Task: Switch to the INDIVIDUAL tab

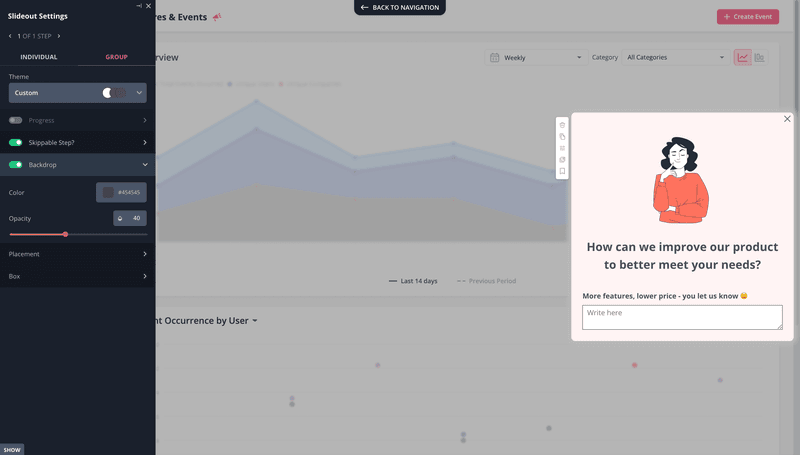Action: [x=39, y=57]
